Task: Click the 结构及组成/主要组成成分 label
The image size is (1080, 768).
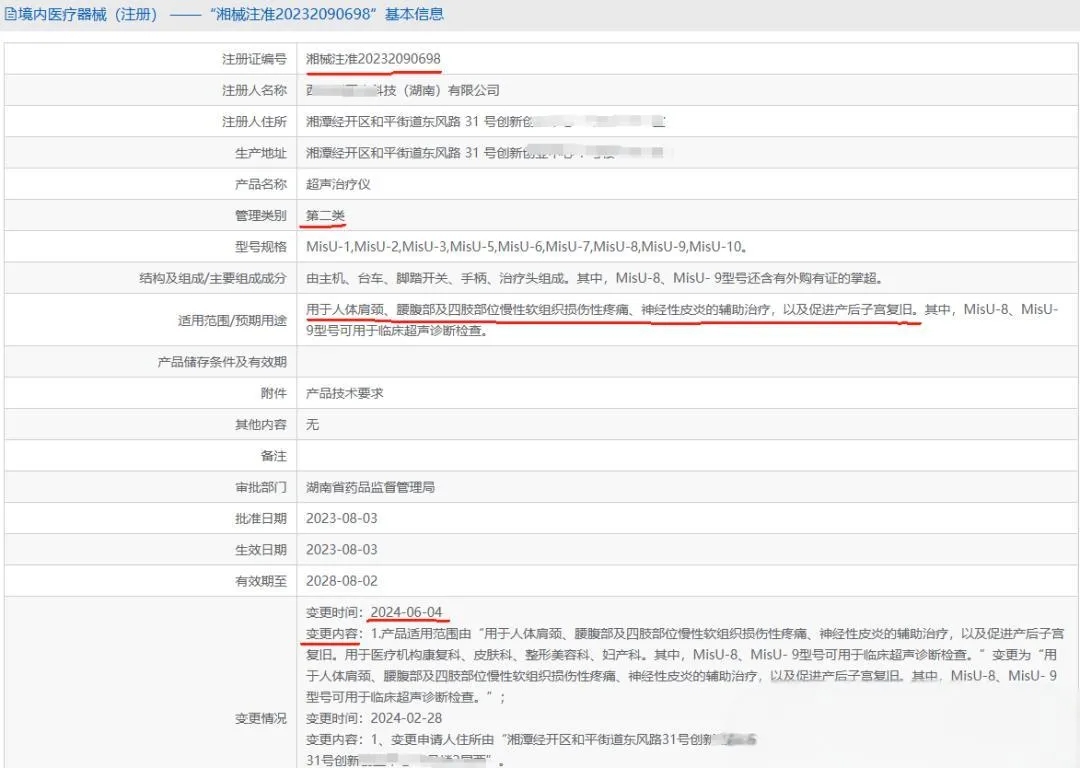Action: tap(213, 278)
